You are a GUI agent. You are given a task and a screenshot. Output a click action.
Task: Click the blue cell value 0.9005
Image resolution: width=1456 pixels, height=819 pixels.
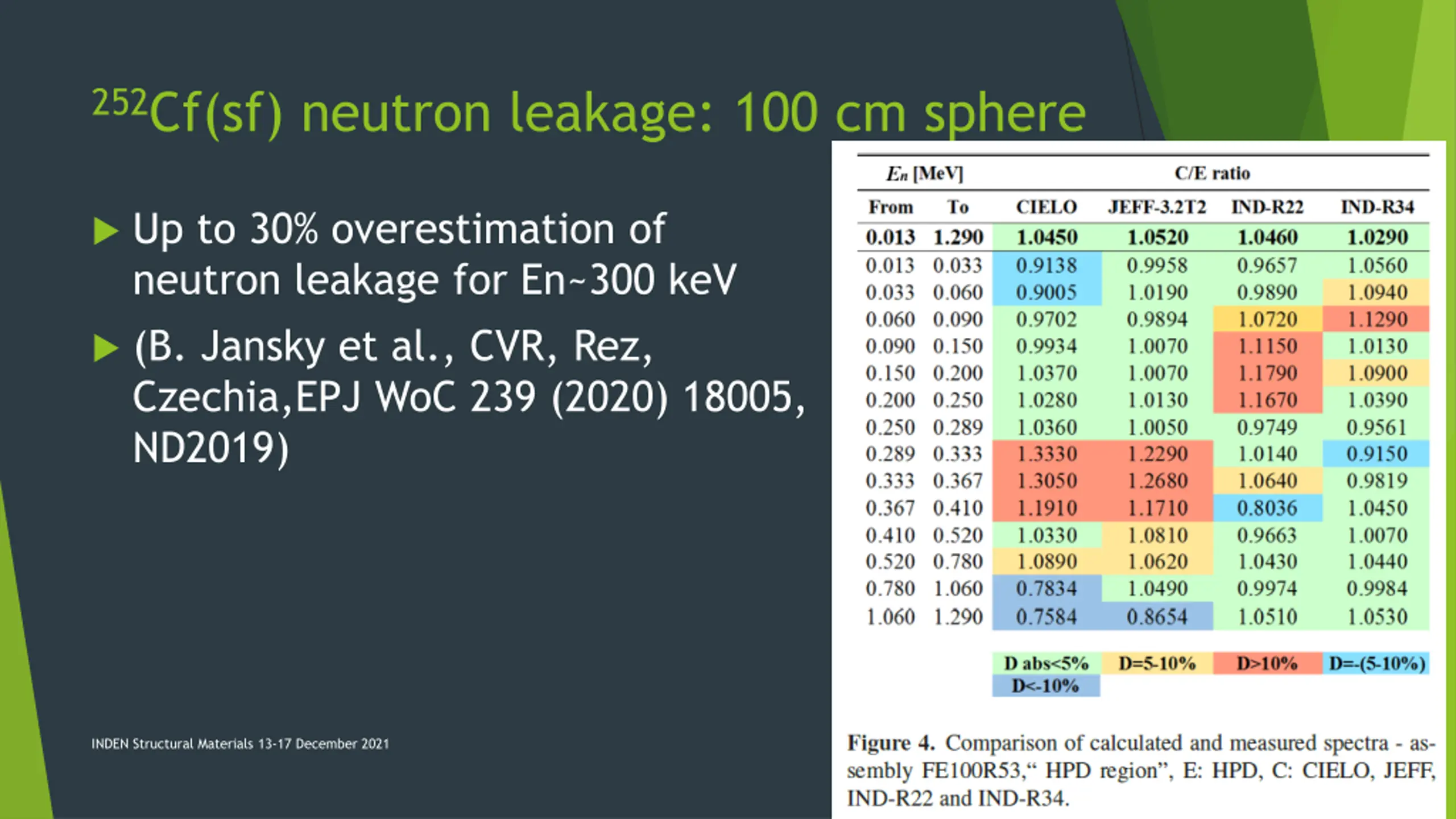[x=1046, y=292]
